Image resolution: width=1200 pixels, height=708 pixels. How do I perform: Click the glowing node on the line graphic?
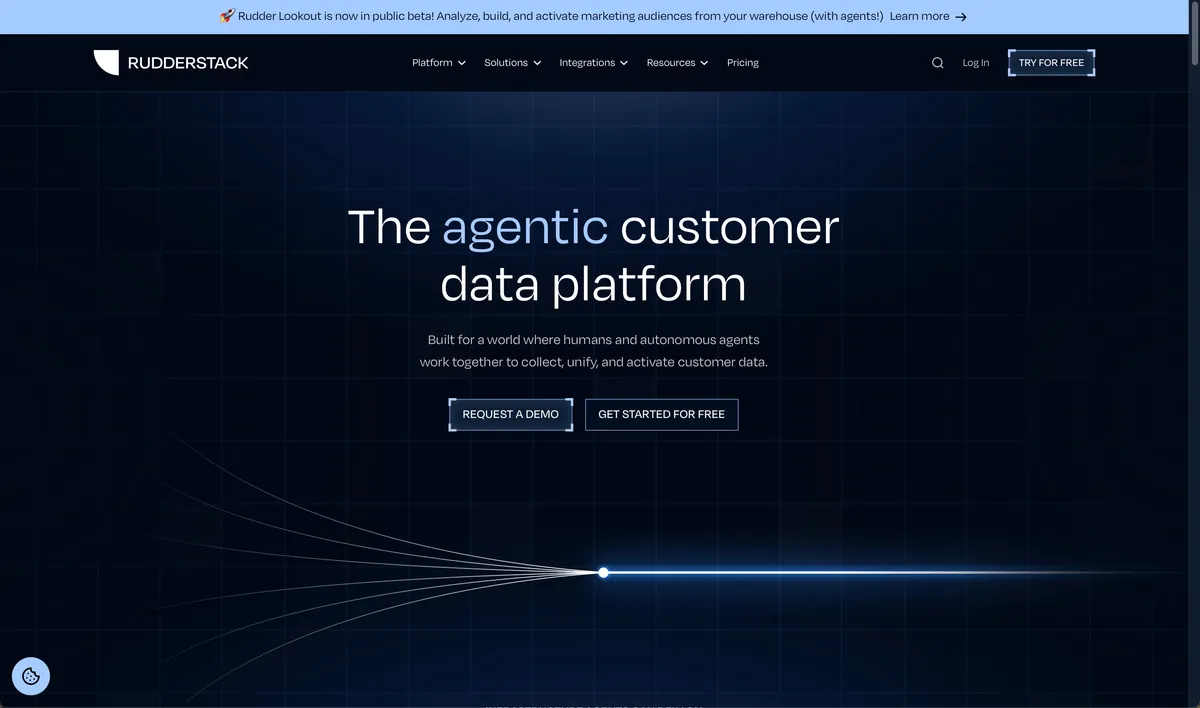click(603, 572)
